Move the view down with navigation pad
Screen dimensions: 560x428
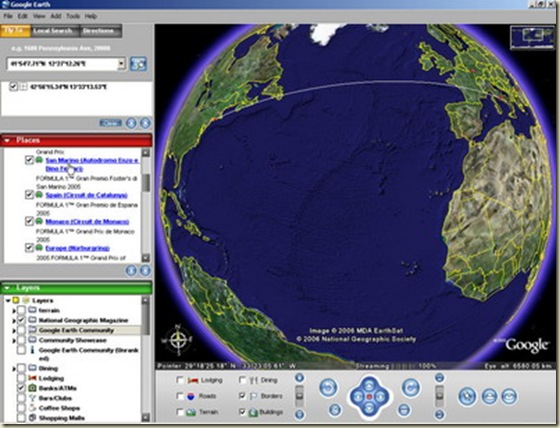369,408
